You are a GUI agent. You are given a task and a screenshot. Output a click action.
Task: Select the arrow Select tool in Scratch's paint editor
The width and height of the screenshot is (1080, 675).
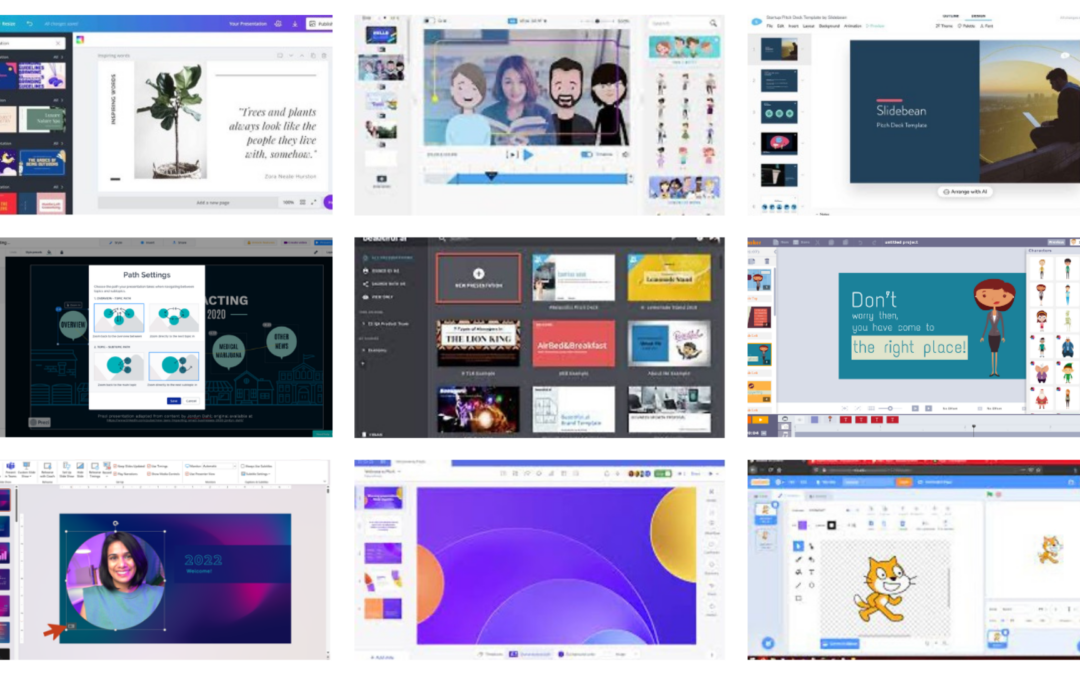click(798, 546)
